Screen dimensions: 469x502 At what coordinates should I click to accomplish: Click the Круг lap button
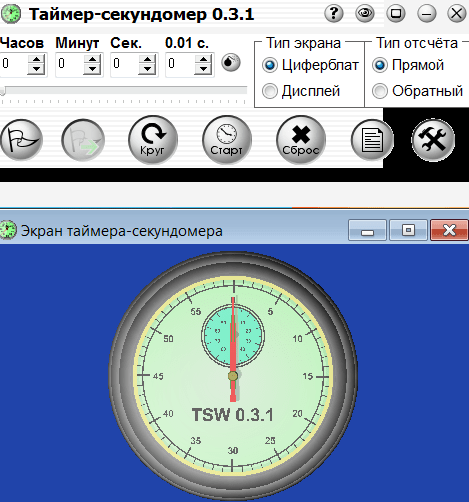tap(153, 140)
